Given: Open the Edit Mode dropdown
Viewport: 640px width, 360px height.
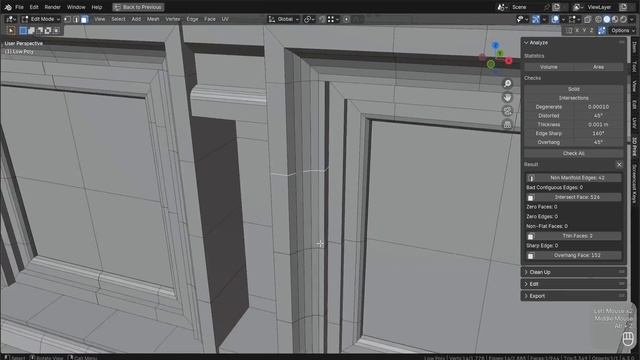Looking at the screenshot, I should point(40,19).
